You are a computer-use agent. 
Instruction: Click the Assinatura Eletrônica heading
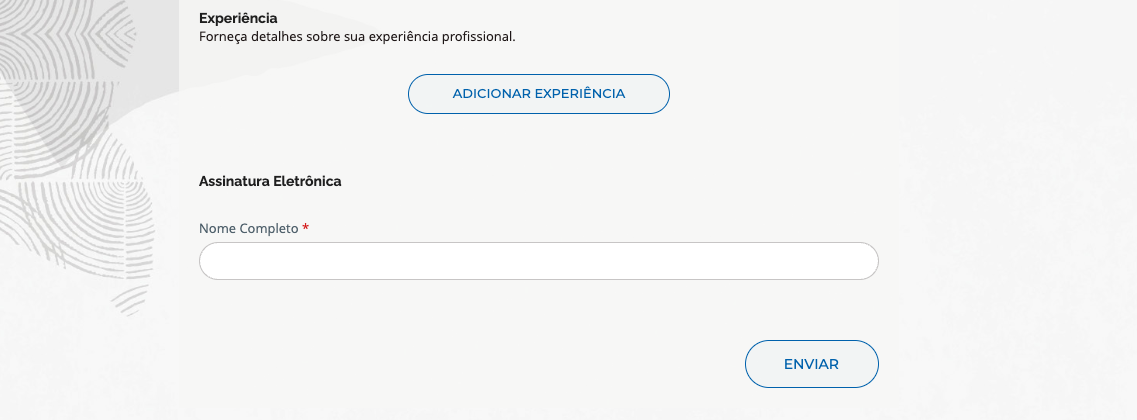pos(270,182)
